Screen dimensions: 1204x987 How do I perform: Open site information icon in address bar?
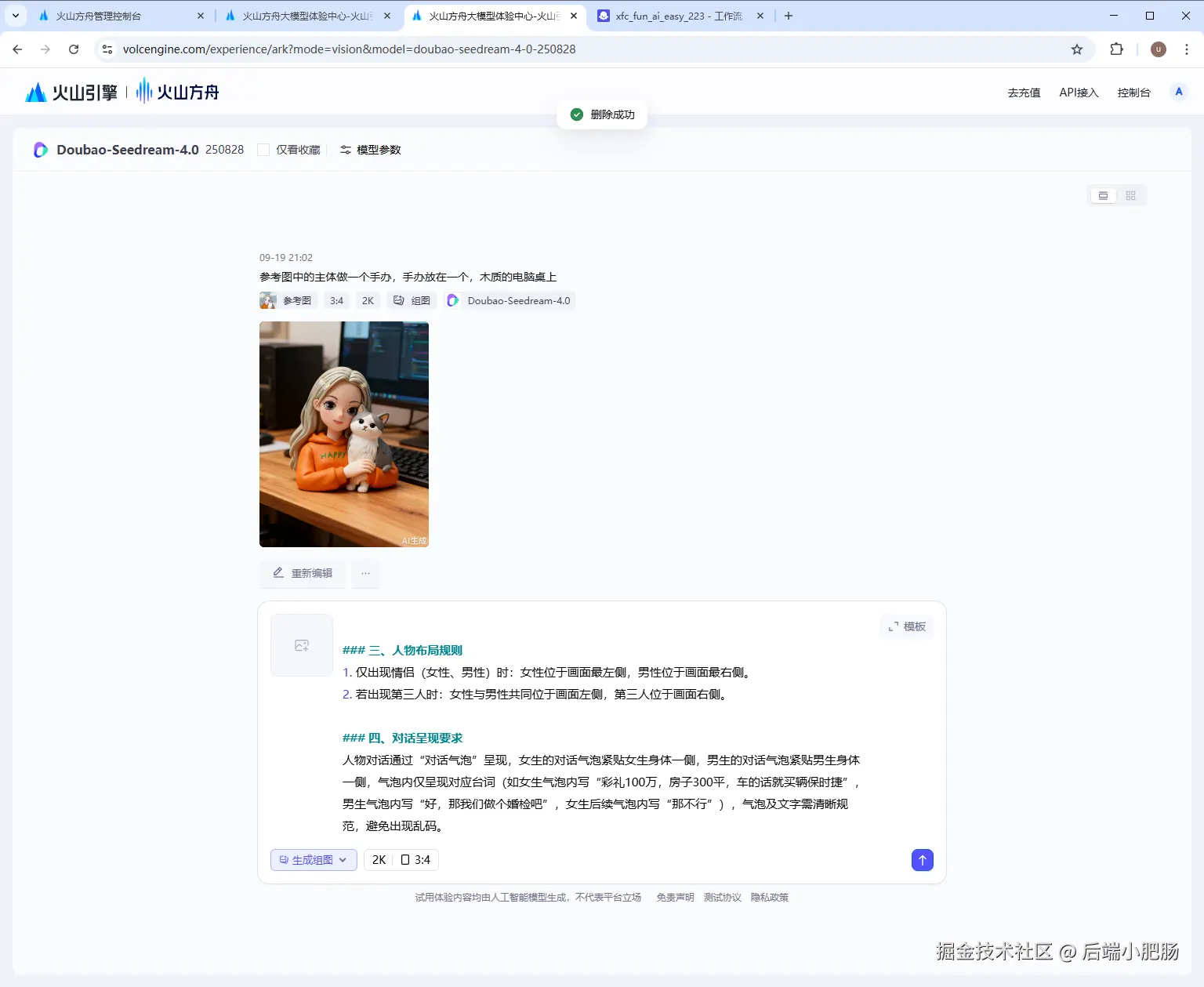coord(107,49)
